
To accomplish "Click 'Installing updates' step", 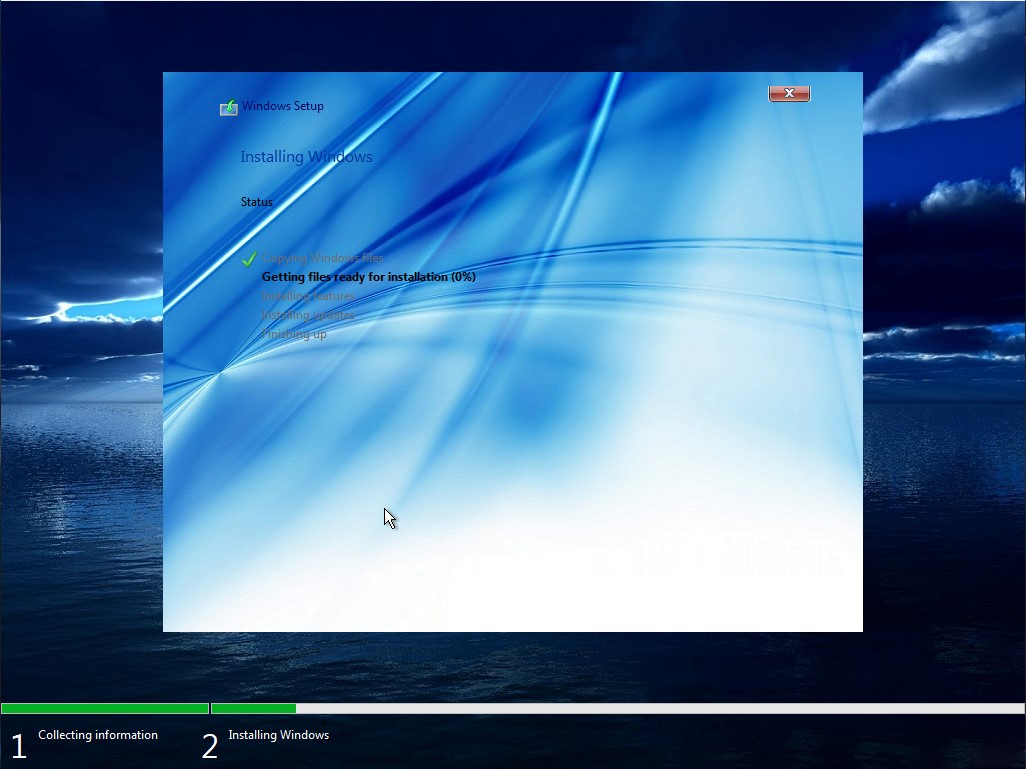I will pos(308,315).
